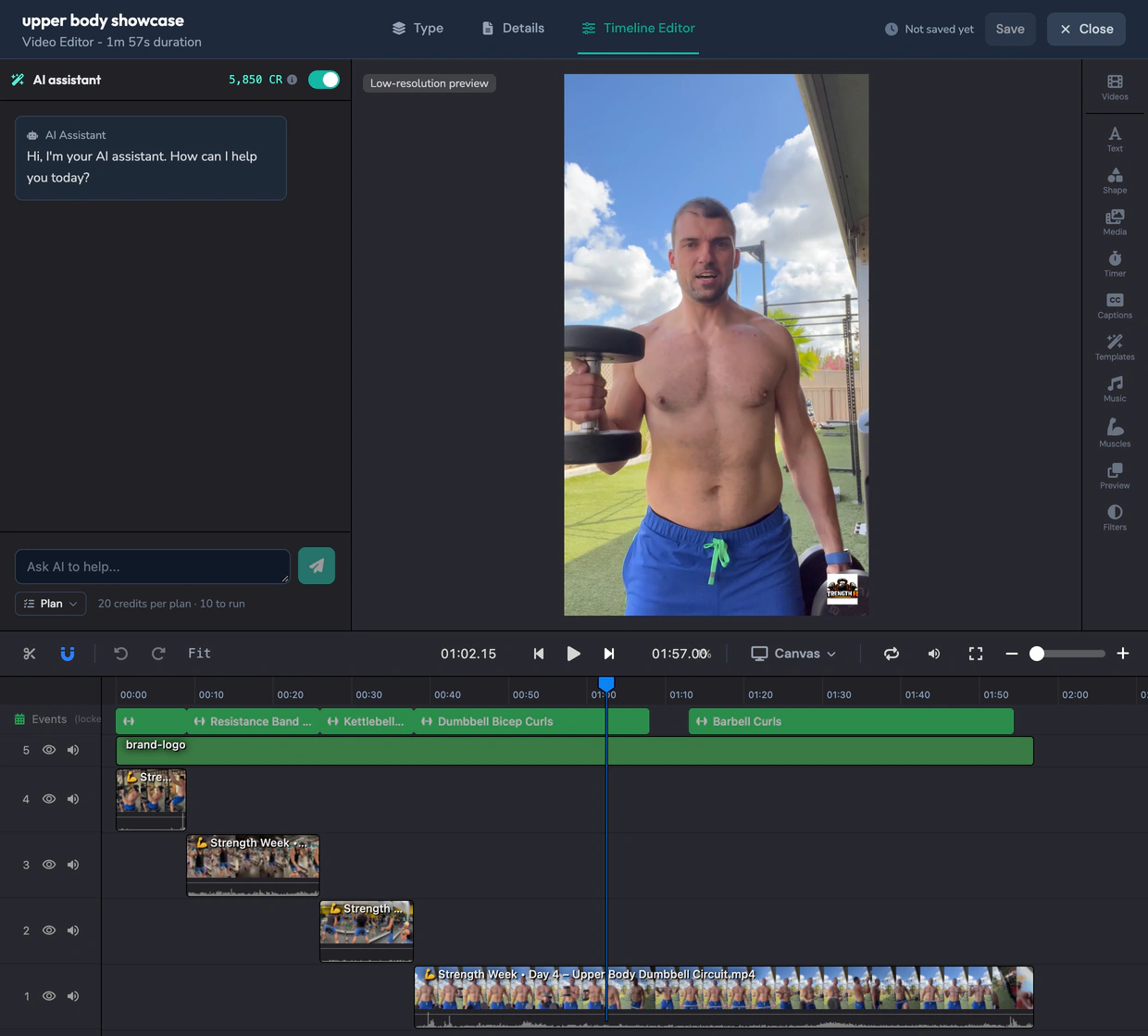Screen dimensions: 1148x1036
Task: Click the Save button
Action: click(1010, 29)
